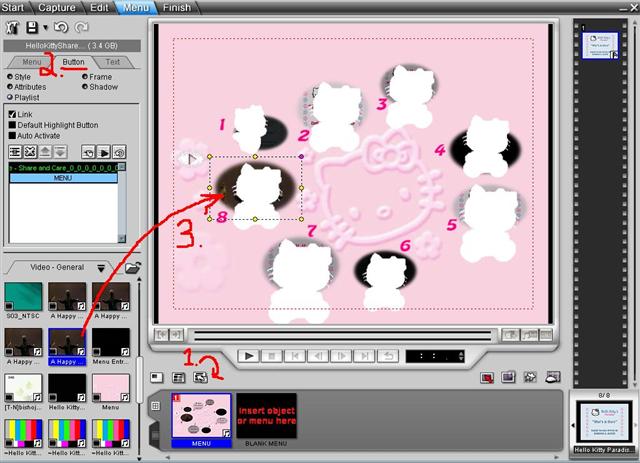Viewport: 640px width, 463px height.
Task: Undo the last action
Action: coord(61,27)
